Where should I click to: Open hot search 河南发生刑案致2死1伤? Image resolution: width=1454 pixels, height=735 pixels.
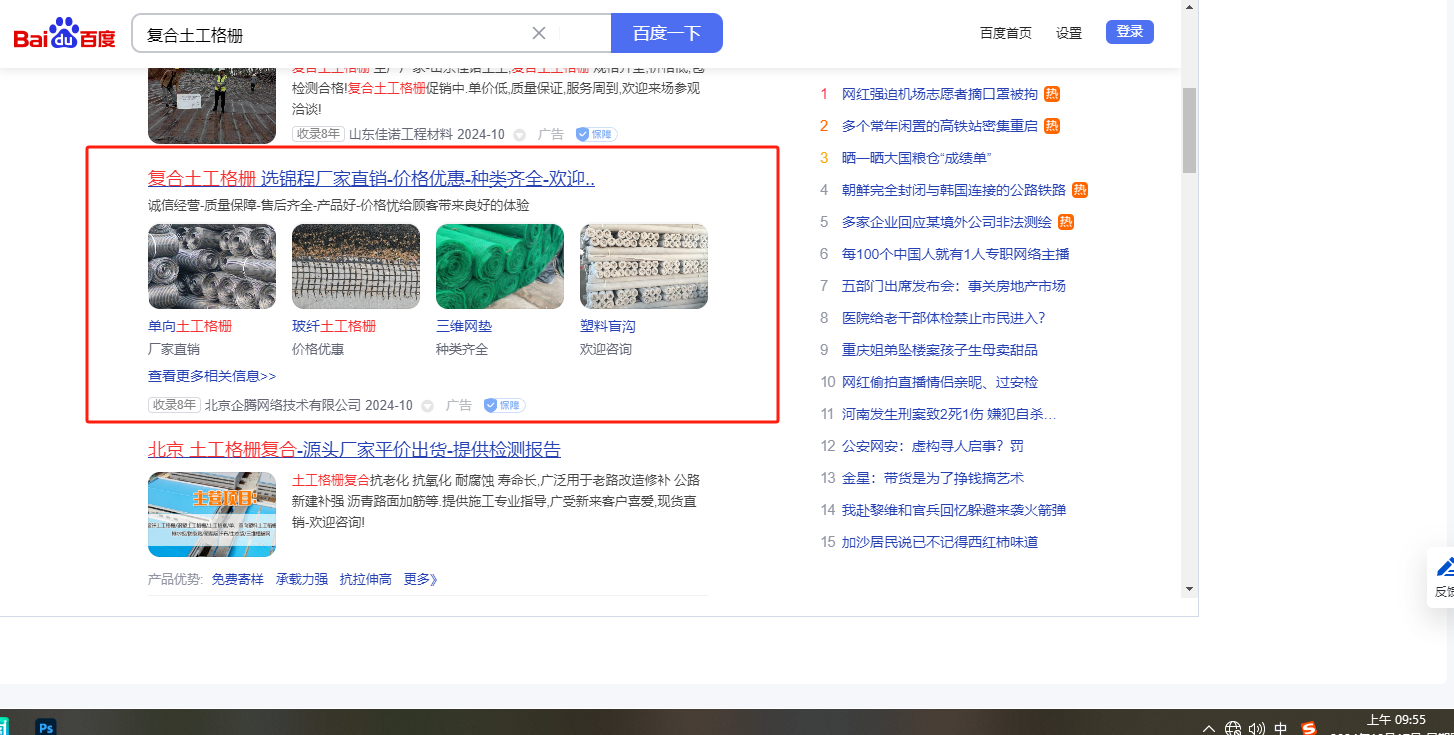(949, 414)
